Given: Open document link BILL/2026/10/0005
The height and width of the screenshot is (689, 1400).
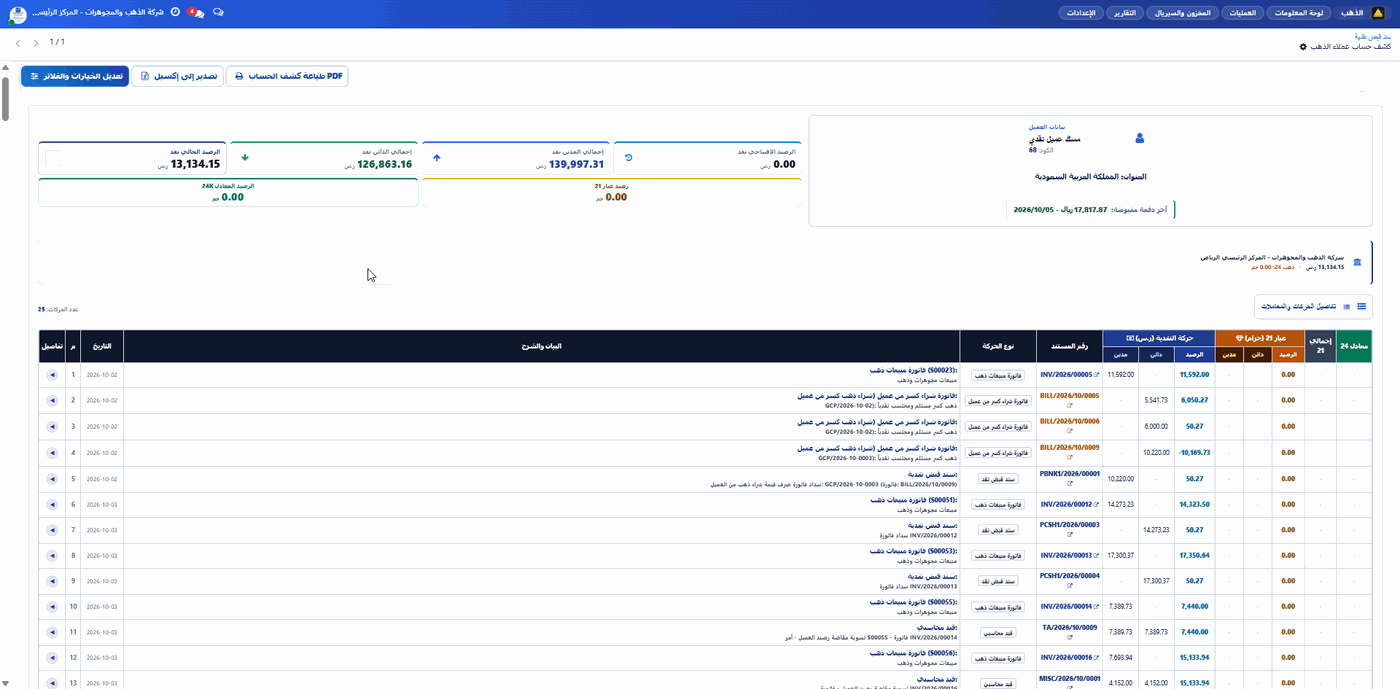Looking at the screenshot, I should point(1069,395).
